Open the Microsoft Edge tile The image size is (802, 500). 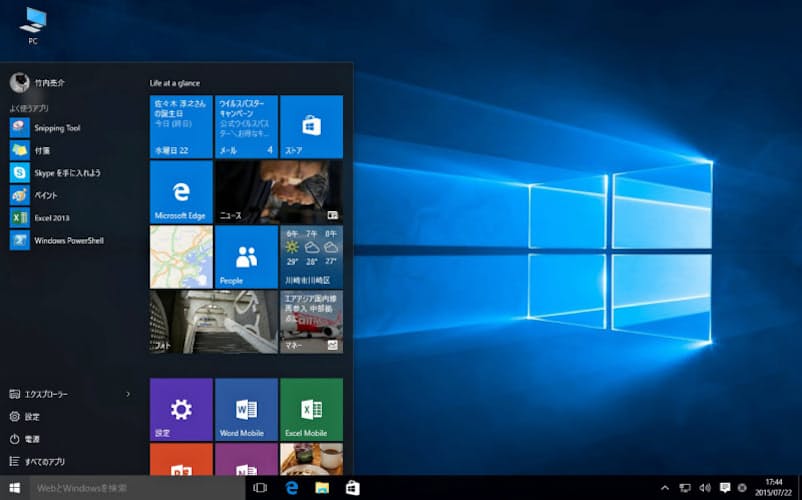[181, 192]
